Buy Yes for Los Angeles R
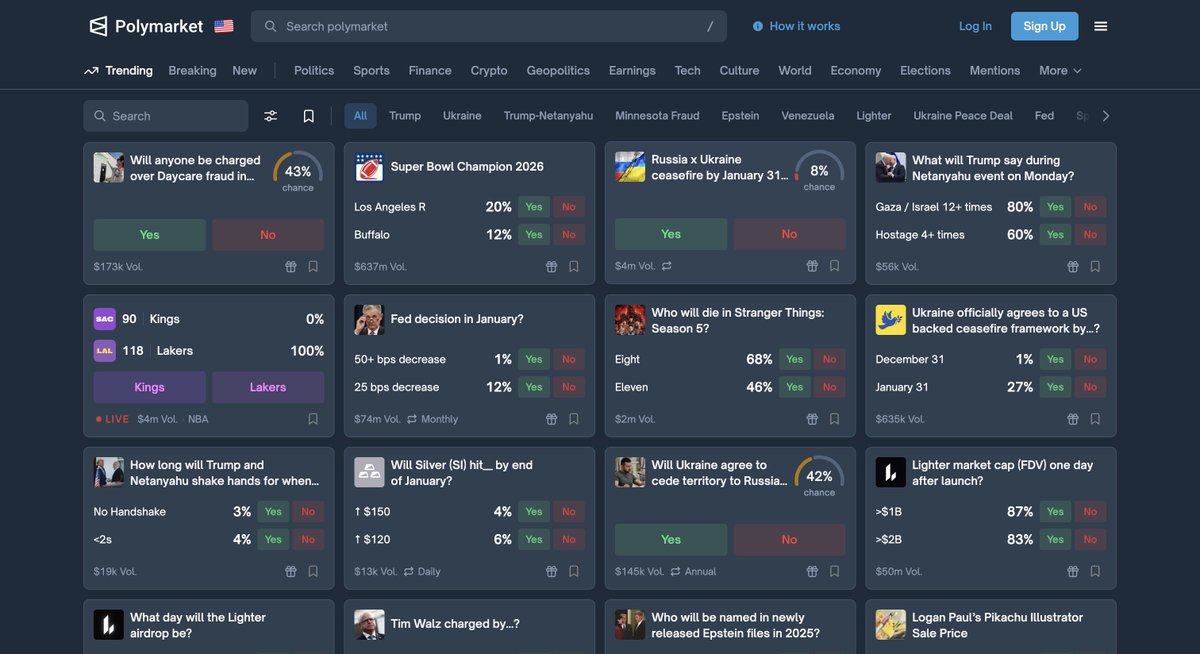 pos(534,207)
